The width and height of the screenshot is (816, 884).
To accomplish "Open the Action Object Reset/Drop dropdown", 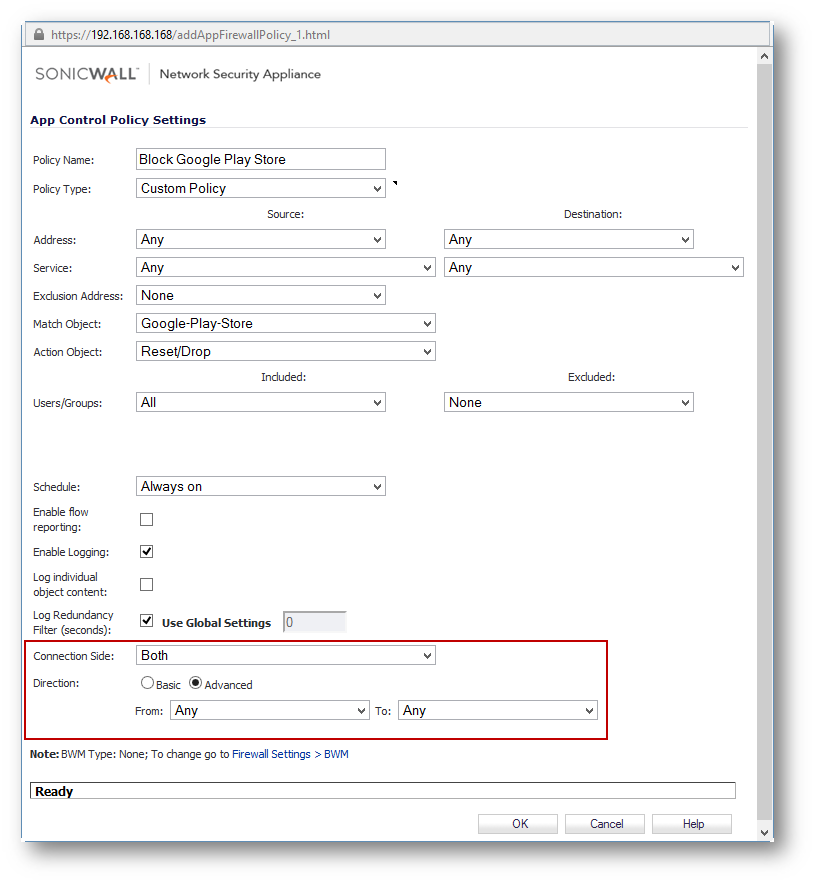I will tap(286, 351).
